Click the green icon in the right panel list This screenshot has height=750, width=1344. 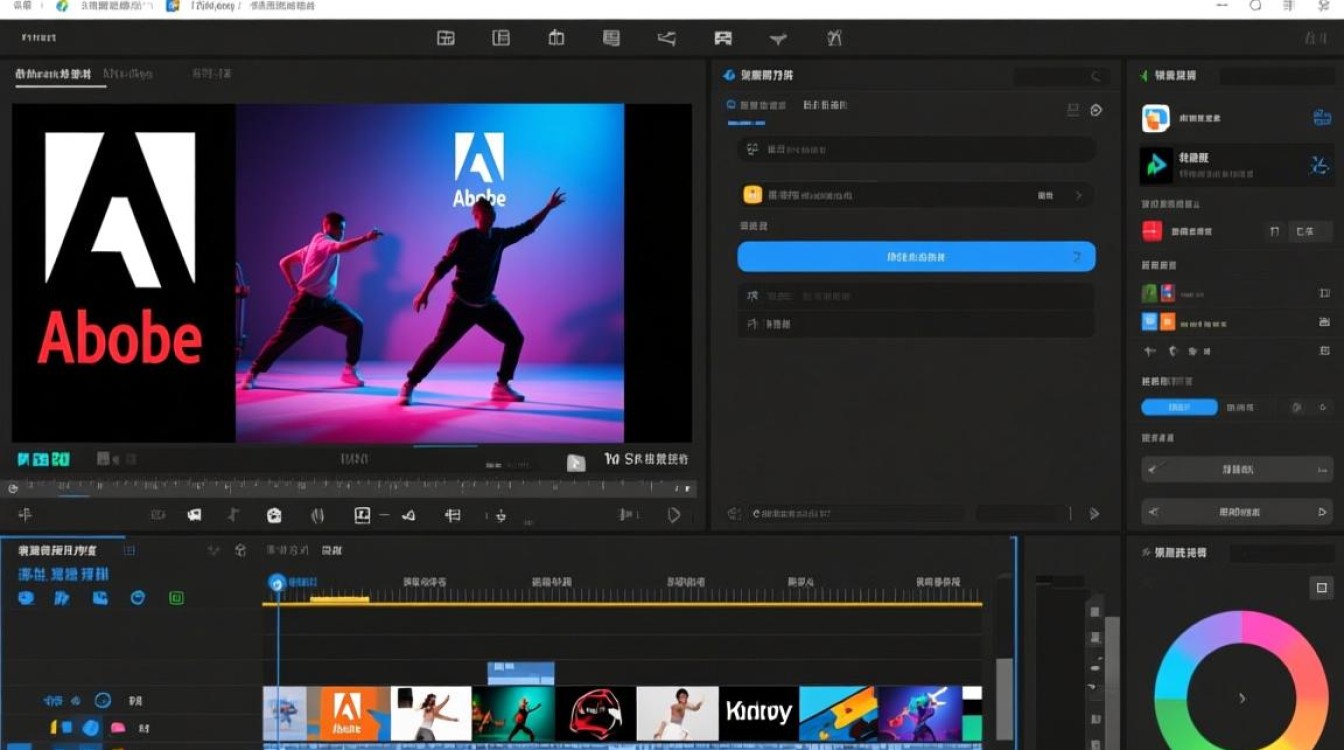click(x=1150, y=294)
